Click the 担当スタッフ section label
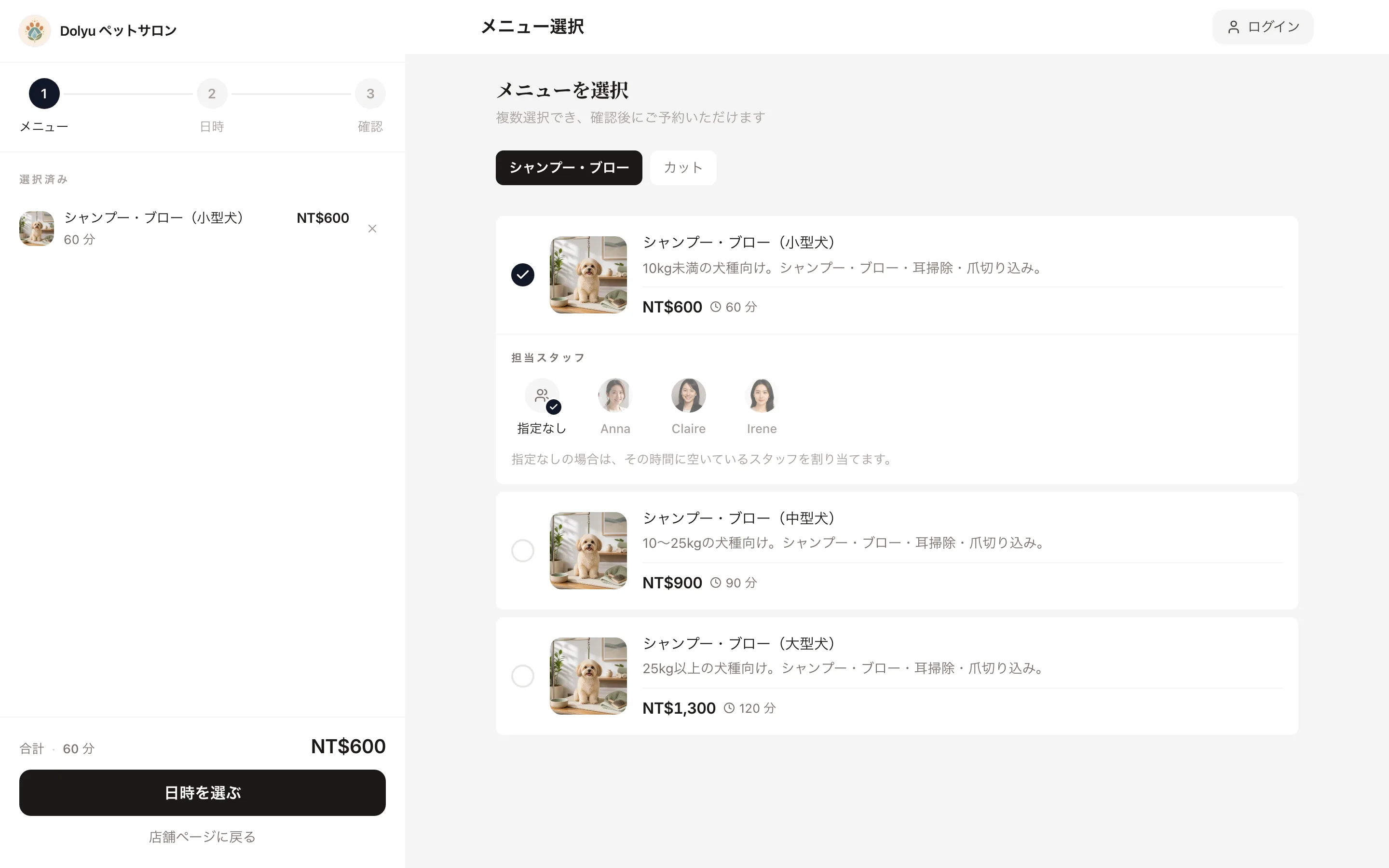 pyautogui.click(x=547, y=358)
